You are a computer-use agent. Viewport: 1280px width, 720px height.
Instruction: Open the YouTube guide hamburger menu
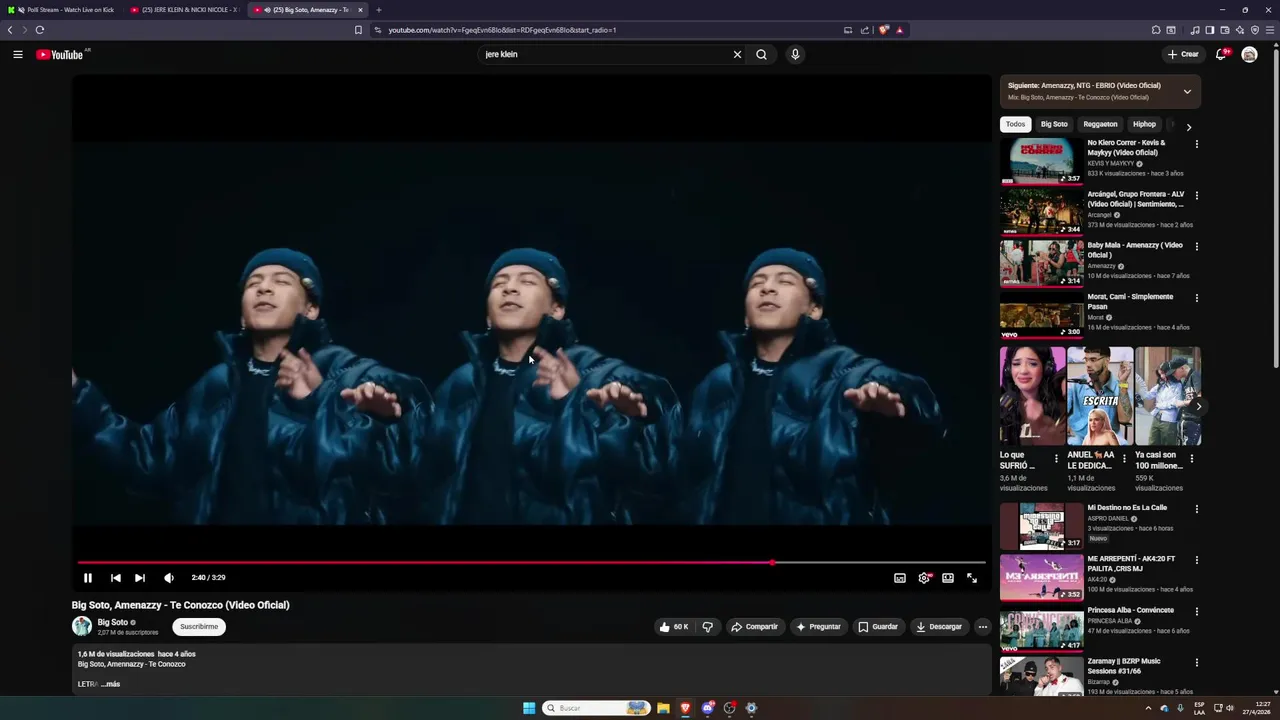click(18, 54)
